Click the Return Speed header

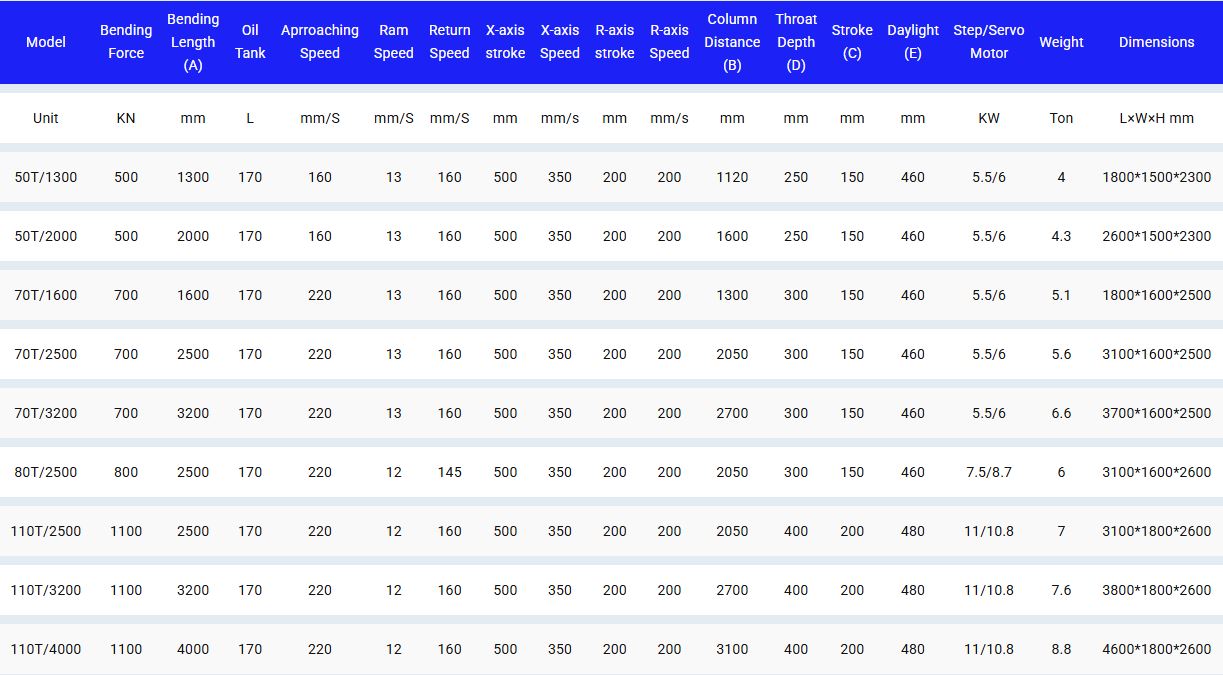[450, 42]
